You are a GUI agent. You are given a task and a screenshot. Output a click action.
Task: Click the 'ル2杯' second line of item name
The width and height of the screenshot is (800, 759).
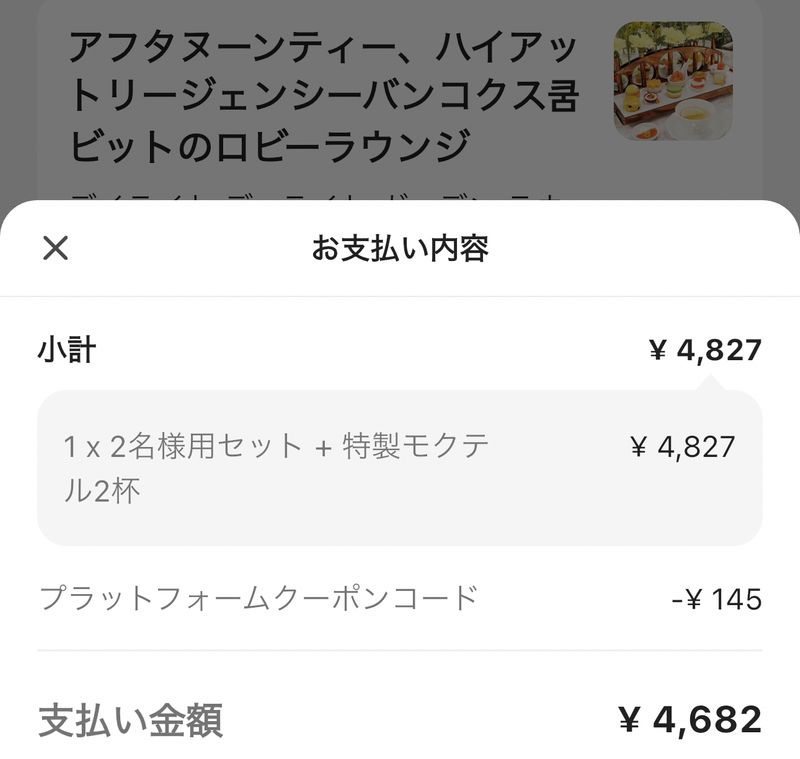pyautogui.click(x=102, y=492)
